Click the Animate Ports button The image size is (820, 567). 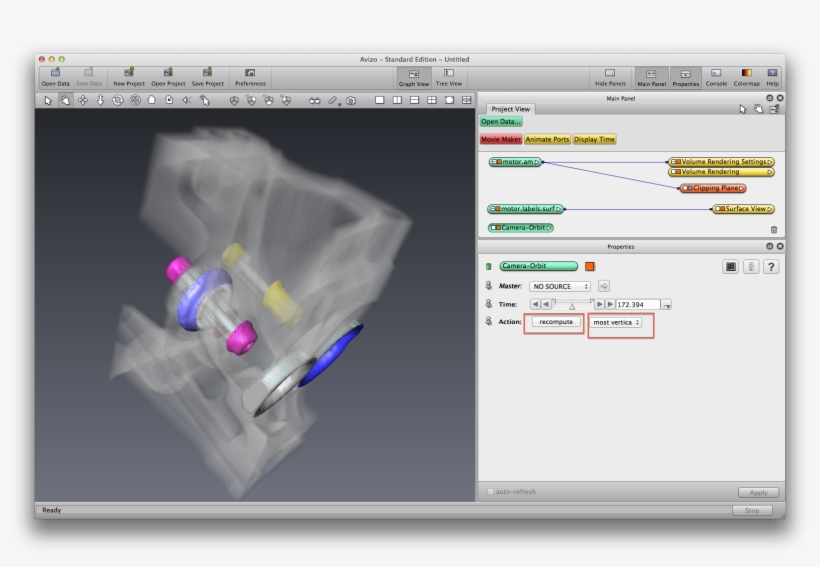click(547, 139)
